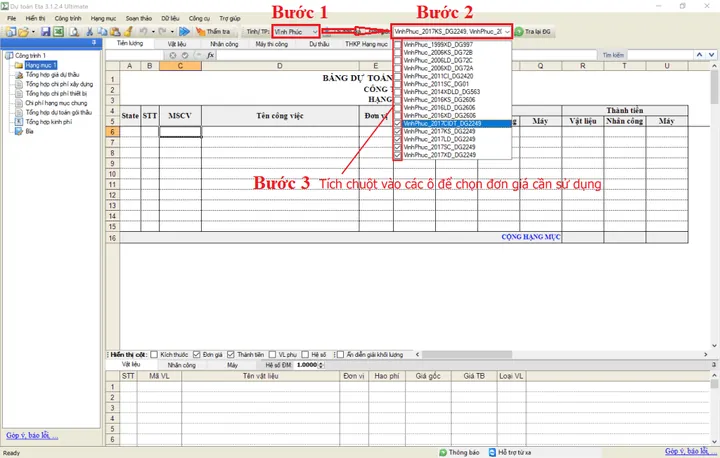This screenshot has height=458, width=720.
Task: Select Tổng hợp giá dự thầu in the tree
Action: (52, 74)
